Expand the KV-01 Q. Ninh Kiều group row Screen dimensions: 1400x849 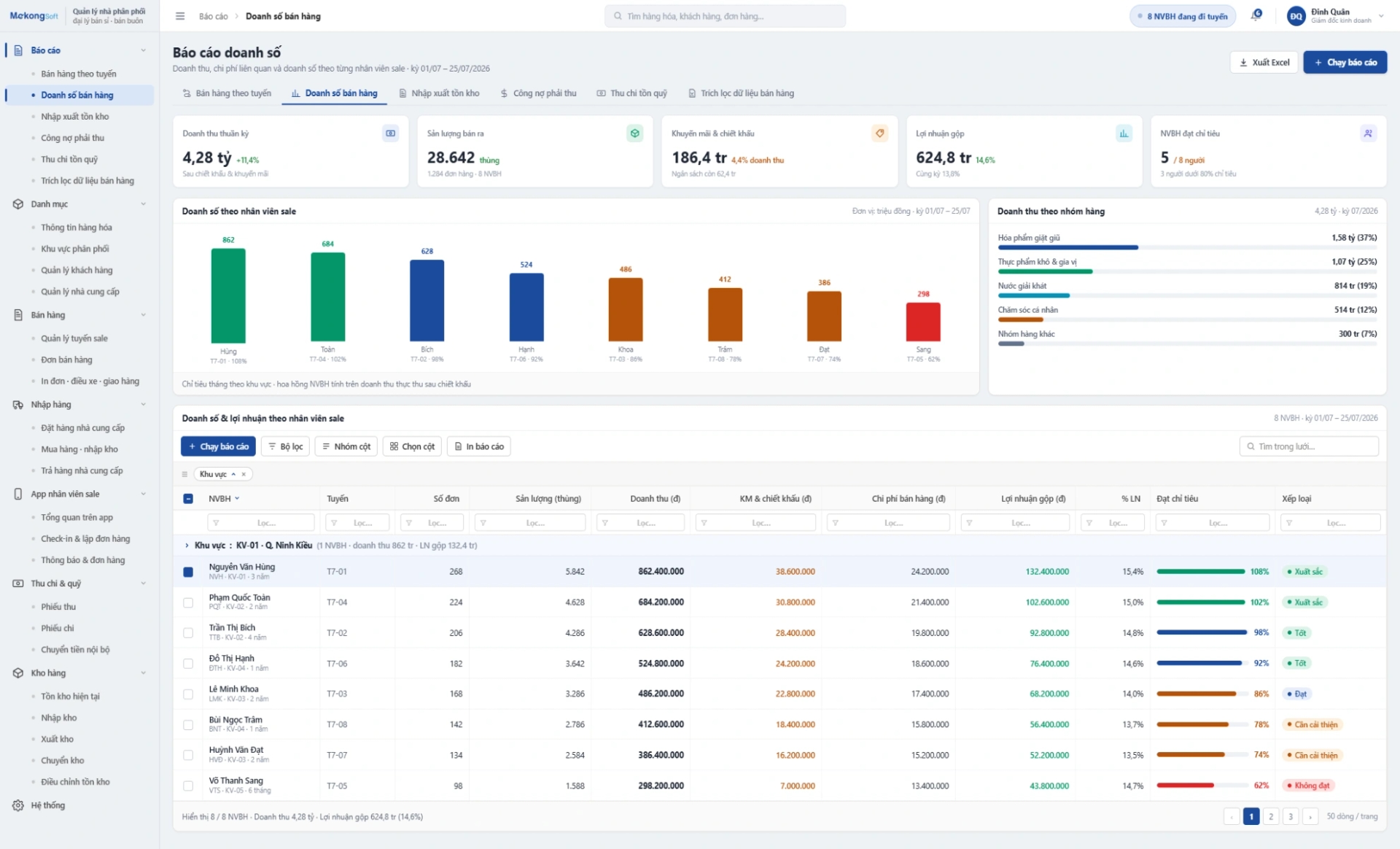coord(187,546)
